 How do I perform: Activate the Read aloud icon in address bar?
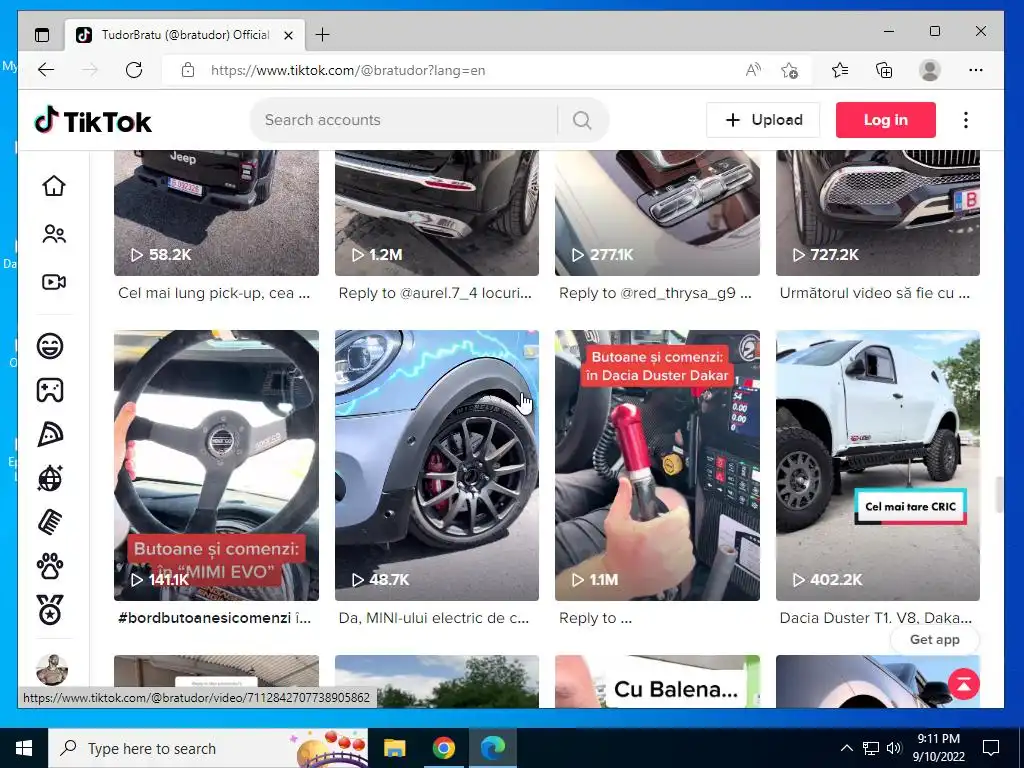point(753,70)
